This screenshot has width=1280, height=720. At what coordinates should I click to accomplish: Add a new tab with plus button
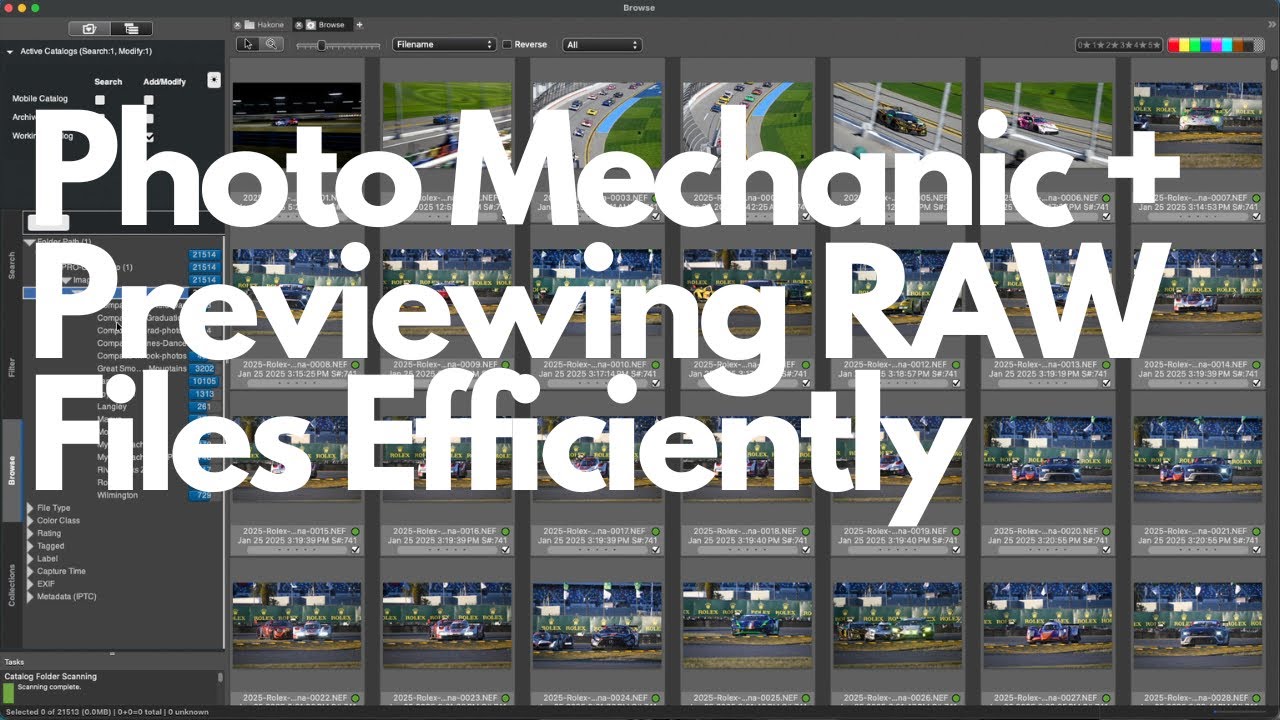click(360, 25)
